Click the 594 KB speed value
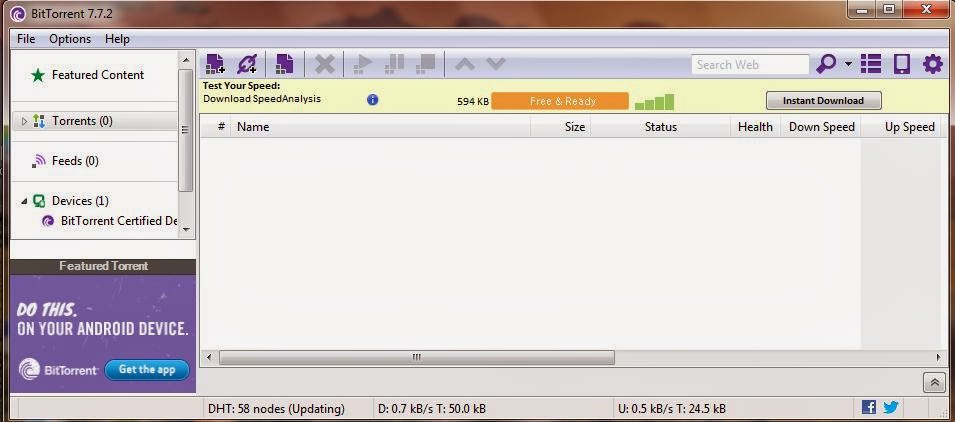 point(473,102)
